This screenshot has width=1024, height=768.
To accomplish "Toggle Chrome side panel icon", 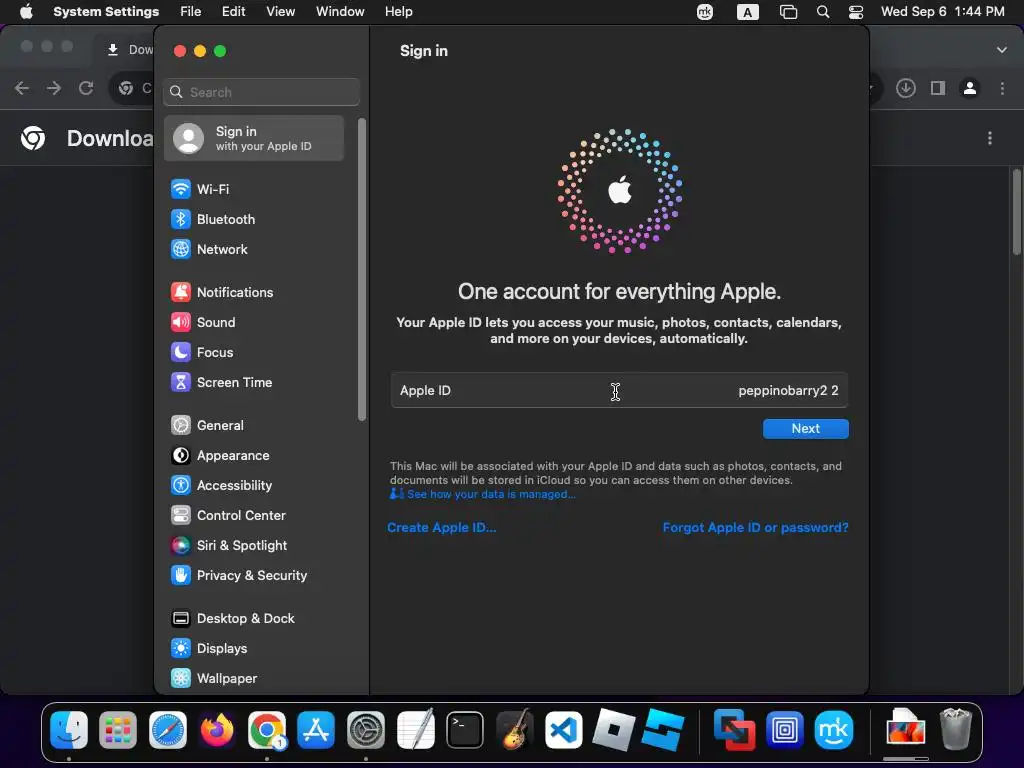I will pos(938,88).
